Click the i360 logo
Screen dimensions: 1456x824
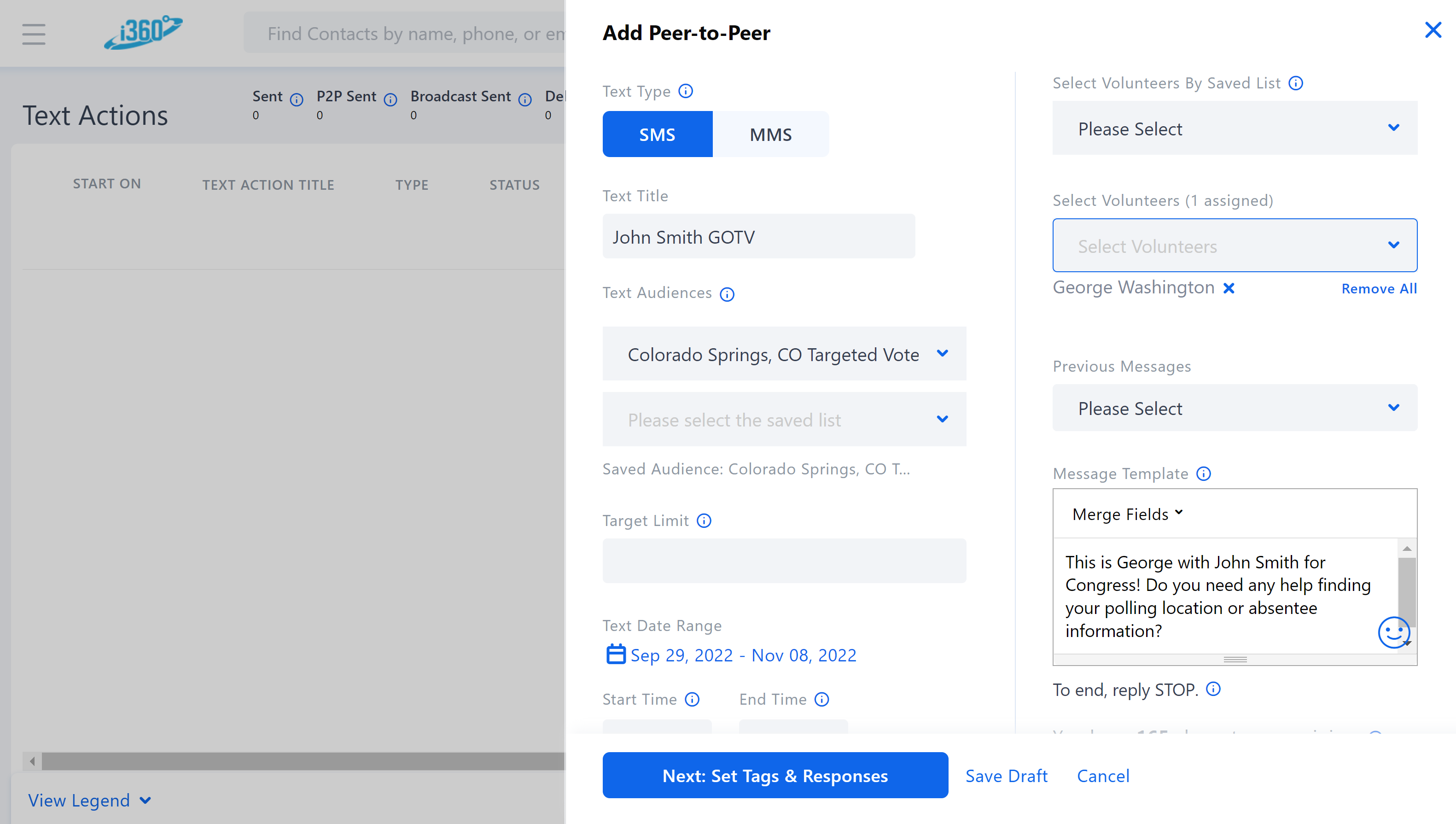click(x=143, y=32)
